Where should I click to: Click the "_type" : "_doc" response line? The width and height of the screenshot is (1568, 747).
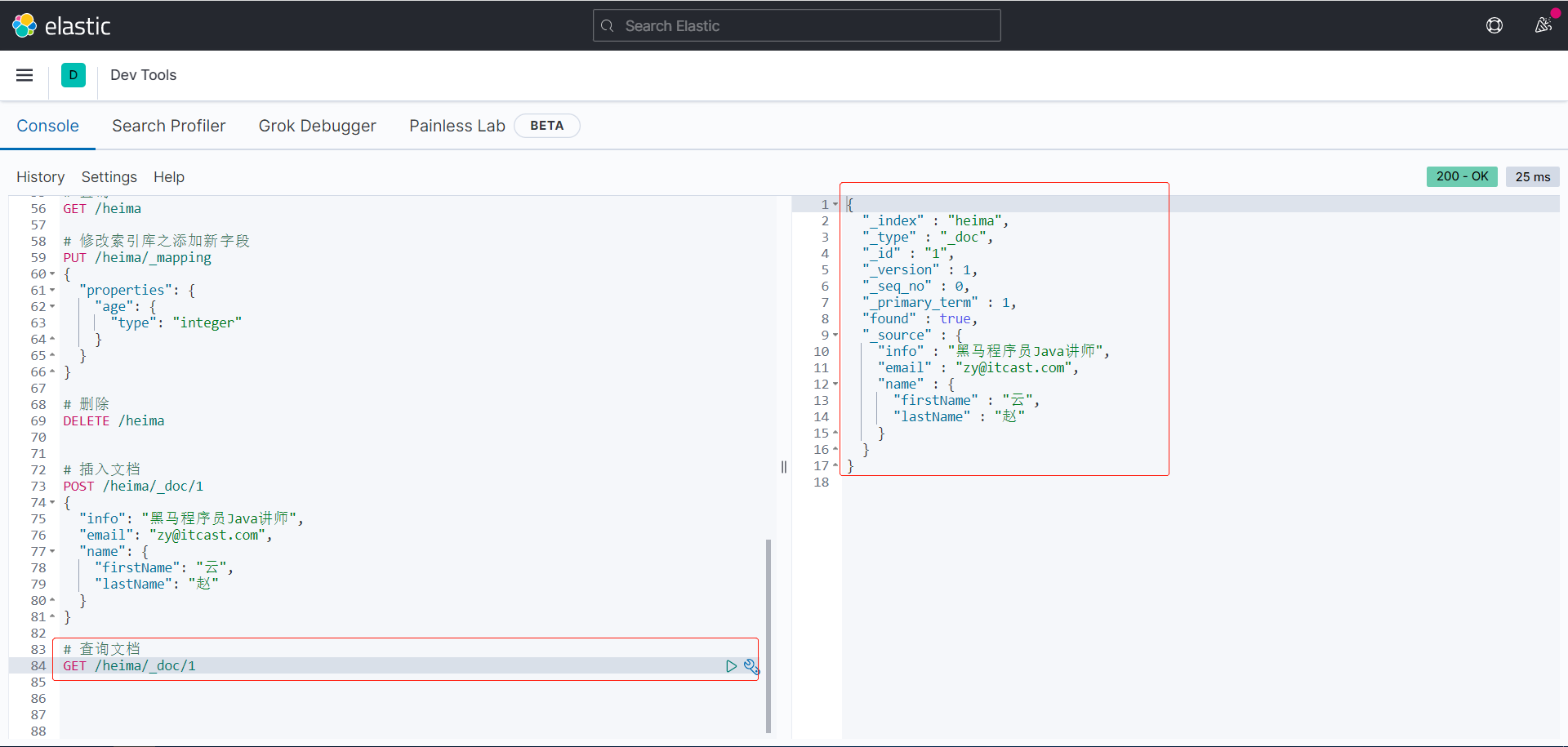(928, 238)
